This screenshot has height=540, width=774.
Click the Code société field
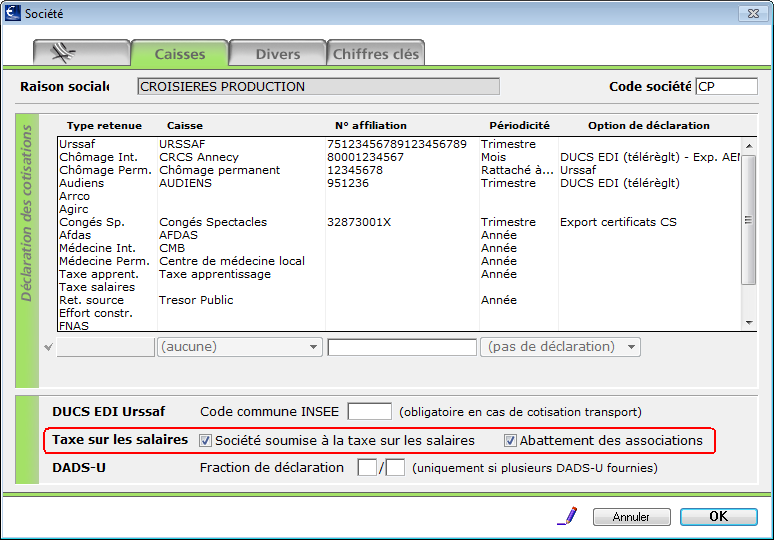click(726, 86)
